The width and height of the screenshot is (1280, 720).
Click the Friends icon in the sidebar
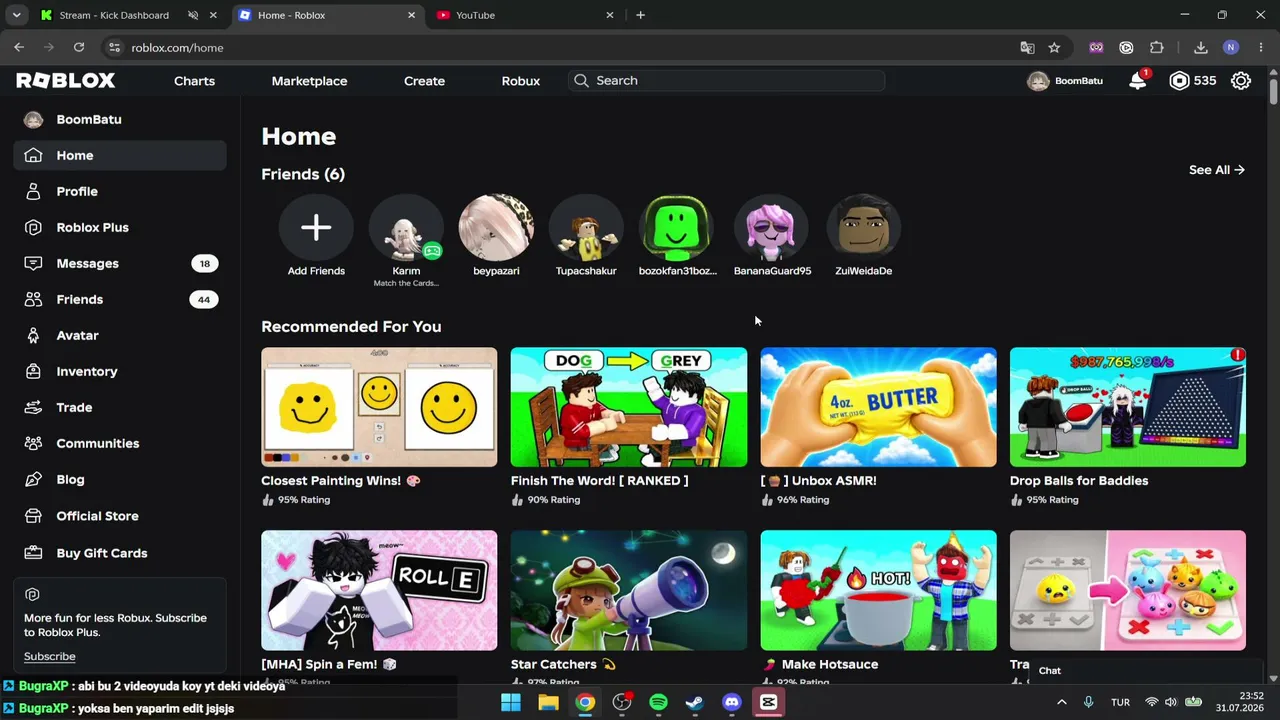click(33, 299)
